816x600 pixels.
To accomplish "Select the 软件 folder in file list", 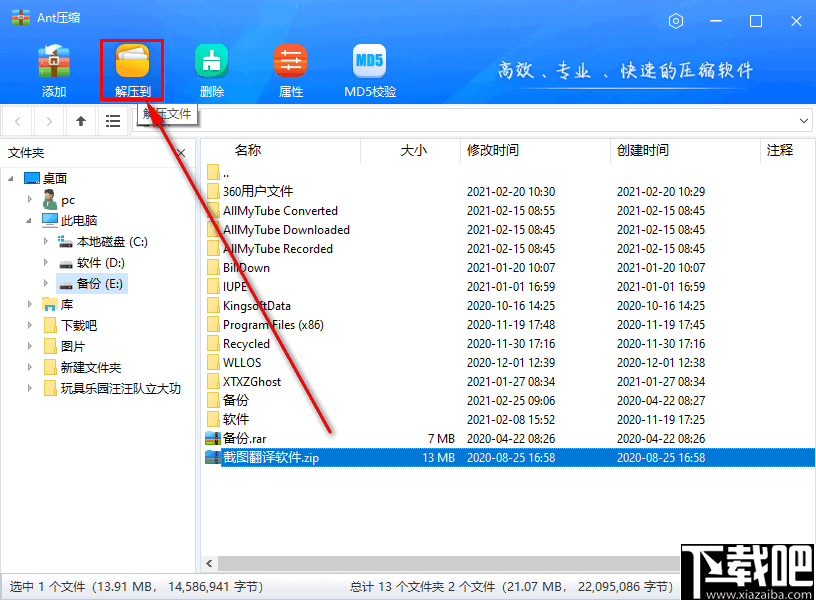I will (508, 419).
